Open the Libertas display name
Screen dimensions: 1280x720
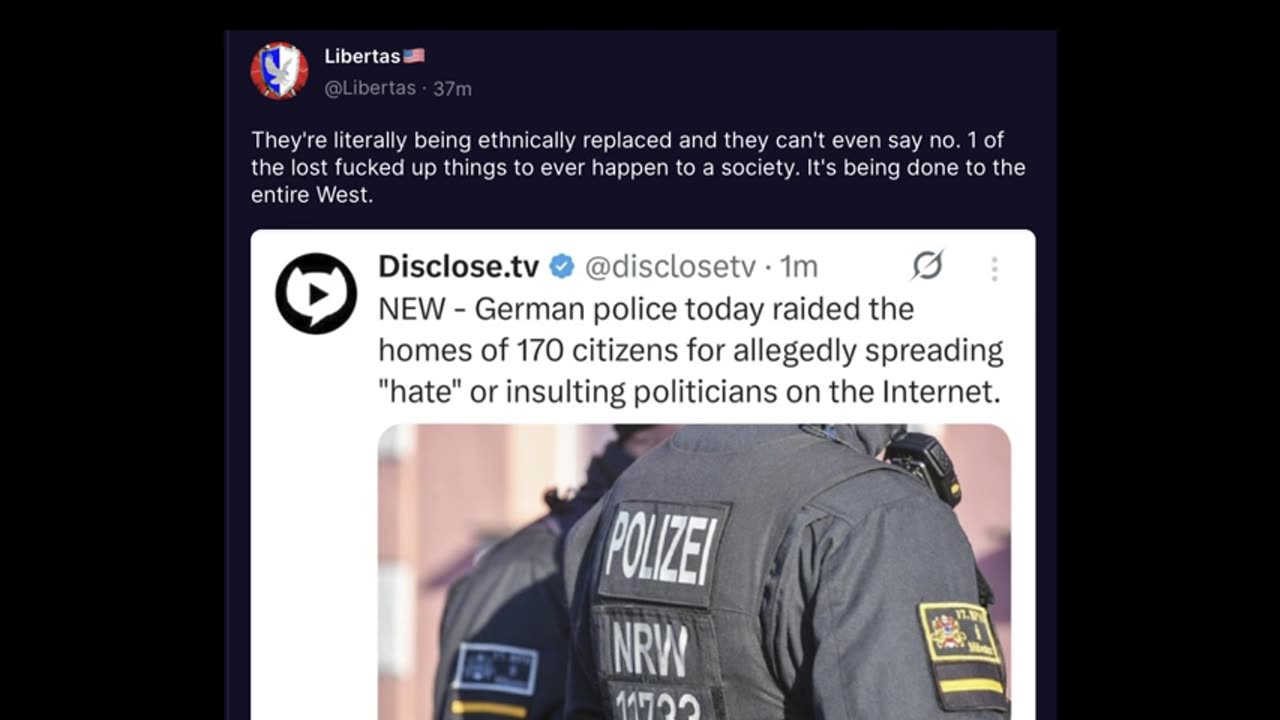click(x=362, y=56)
